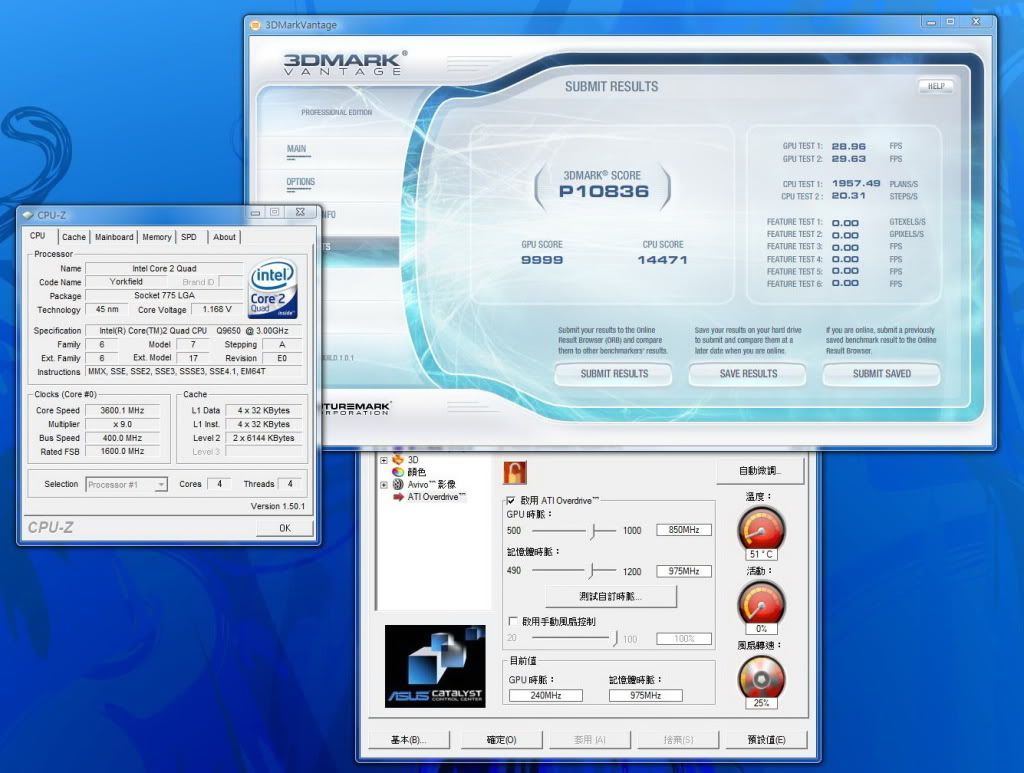Click the ASUS Catalyst Control Center logo
1024x773 pixels.
tap(435, 666)
